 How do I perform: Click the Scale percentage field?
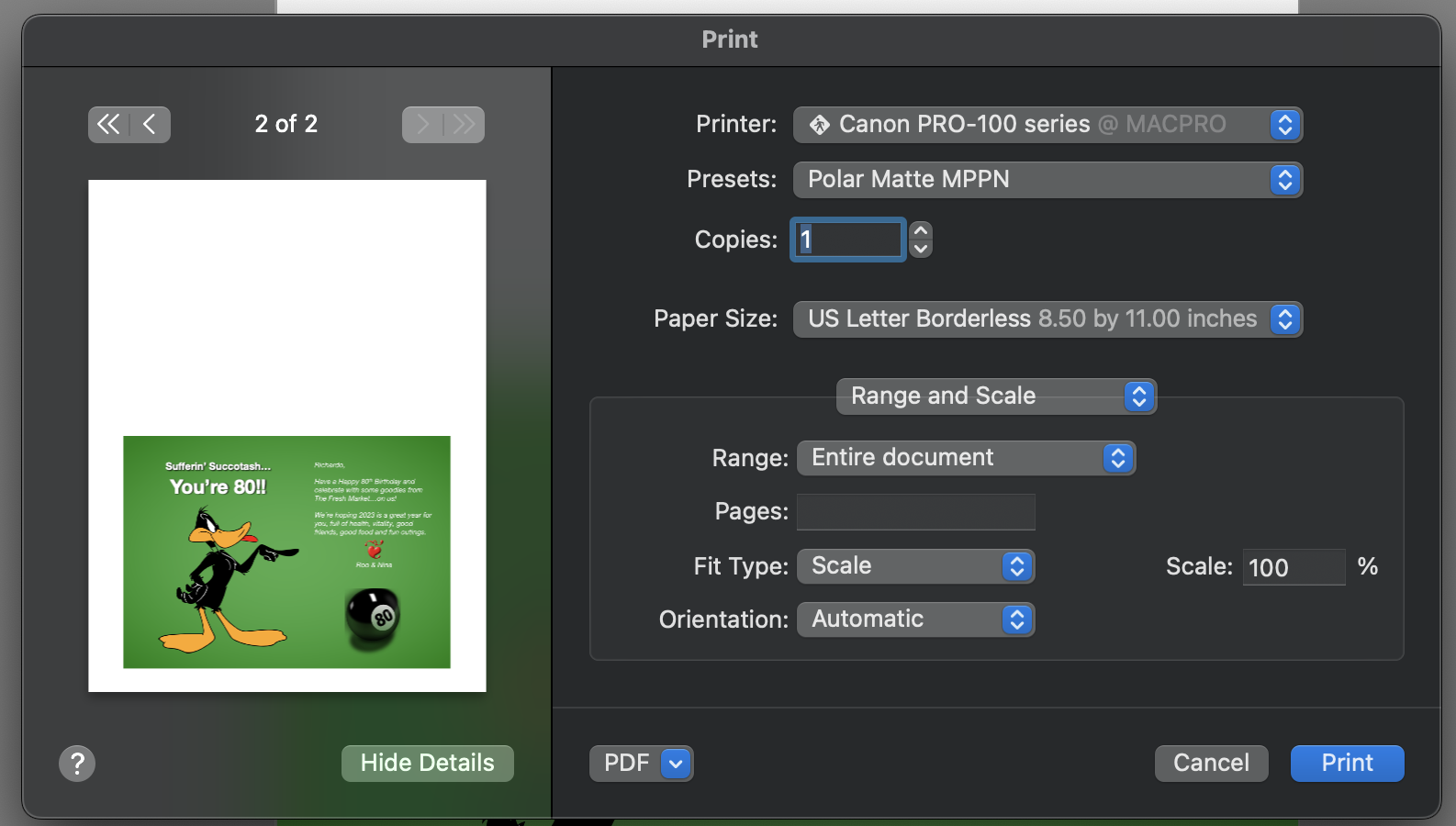pos(1294,567)
